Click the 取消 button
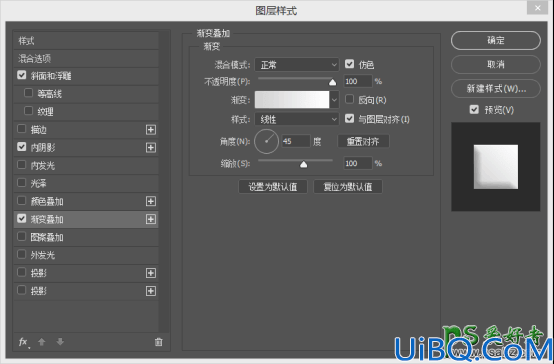Viewport: 554px width, 364px height. tap(496, 64)
